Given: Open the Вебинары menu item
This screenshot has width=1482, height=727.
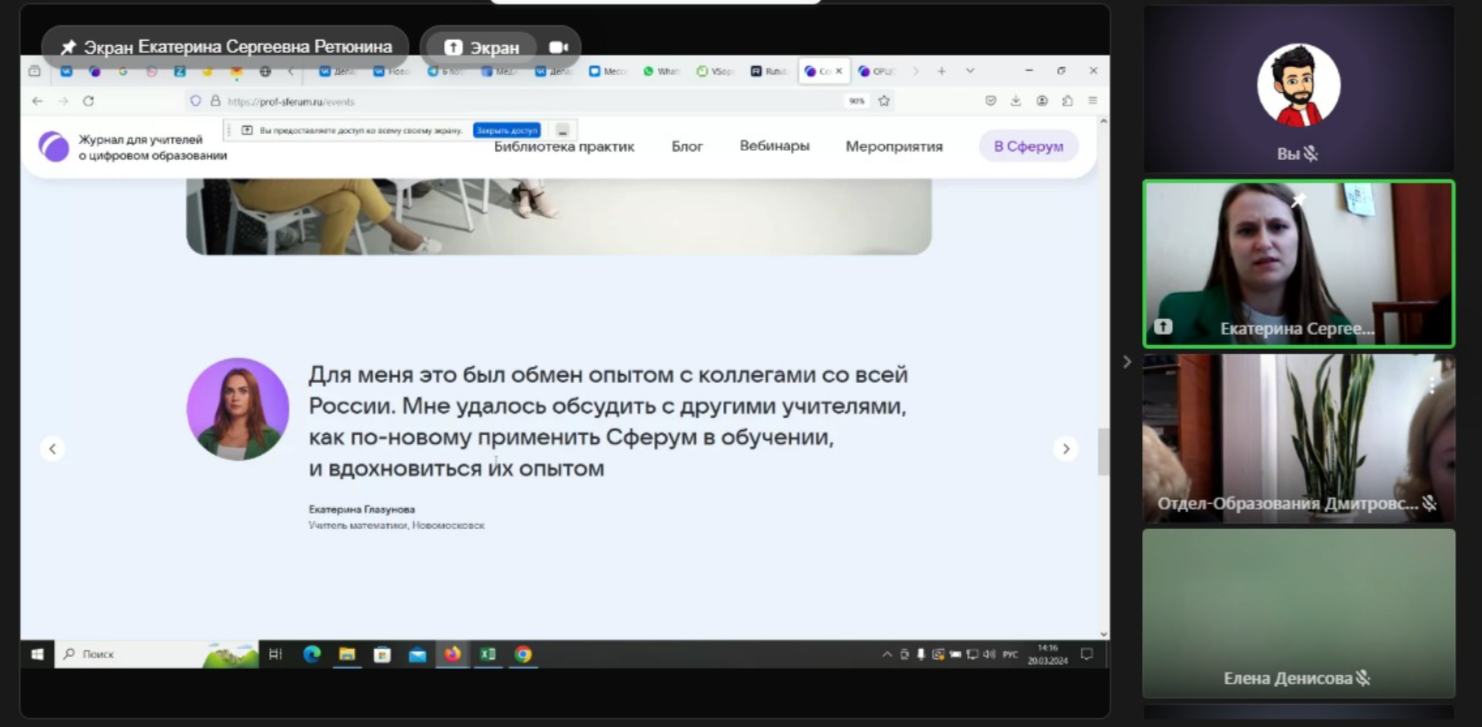Looking at the screenshot, I should (x=774, y=146).
